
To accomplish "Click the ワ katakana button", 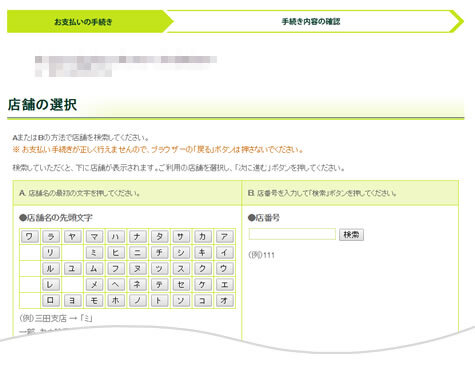I will click(x=29, y=237).
